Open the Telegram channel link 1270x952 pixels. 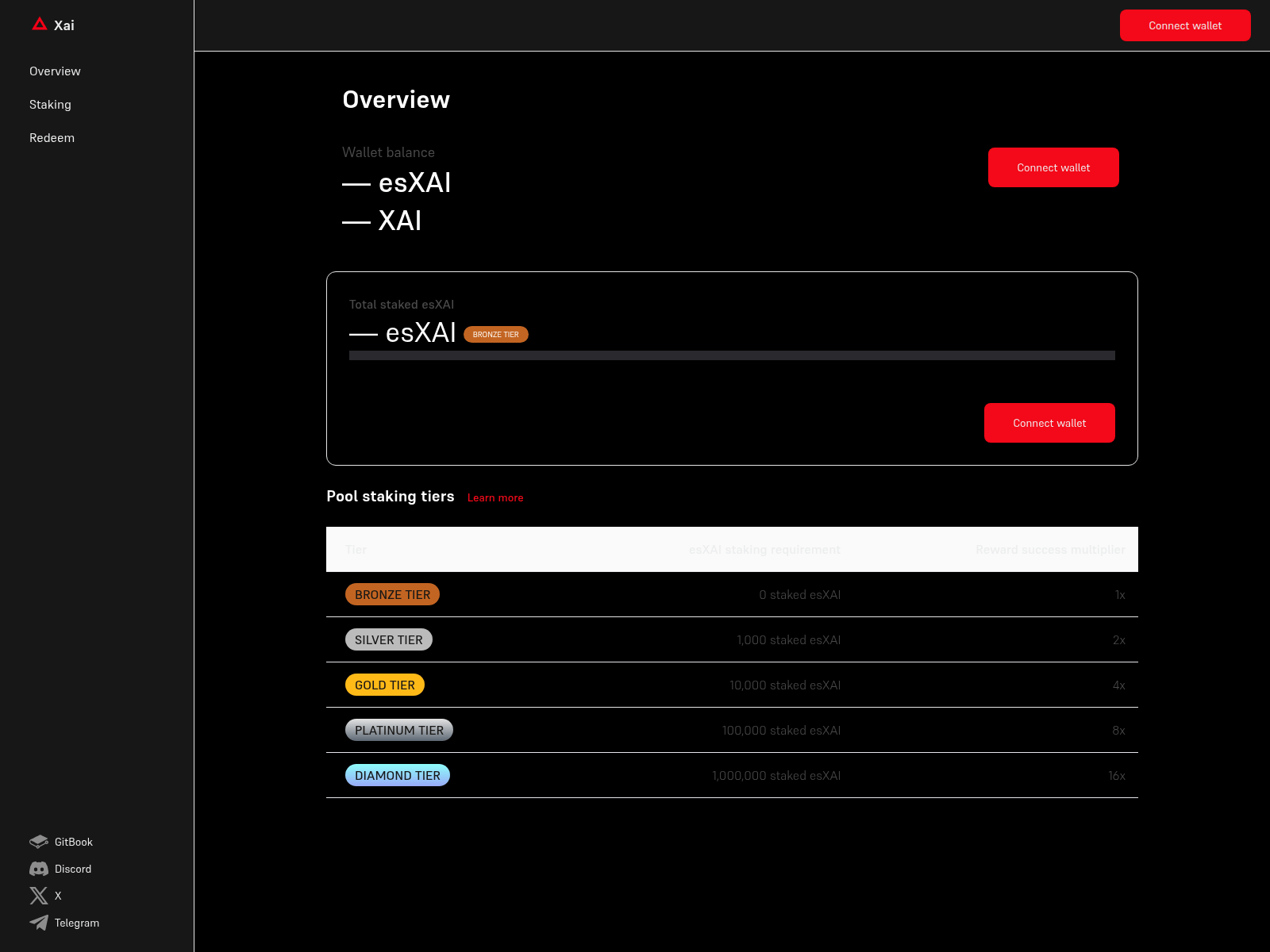pyautogui.click(x=76, y=923)
